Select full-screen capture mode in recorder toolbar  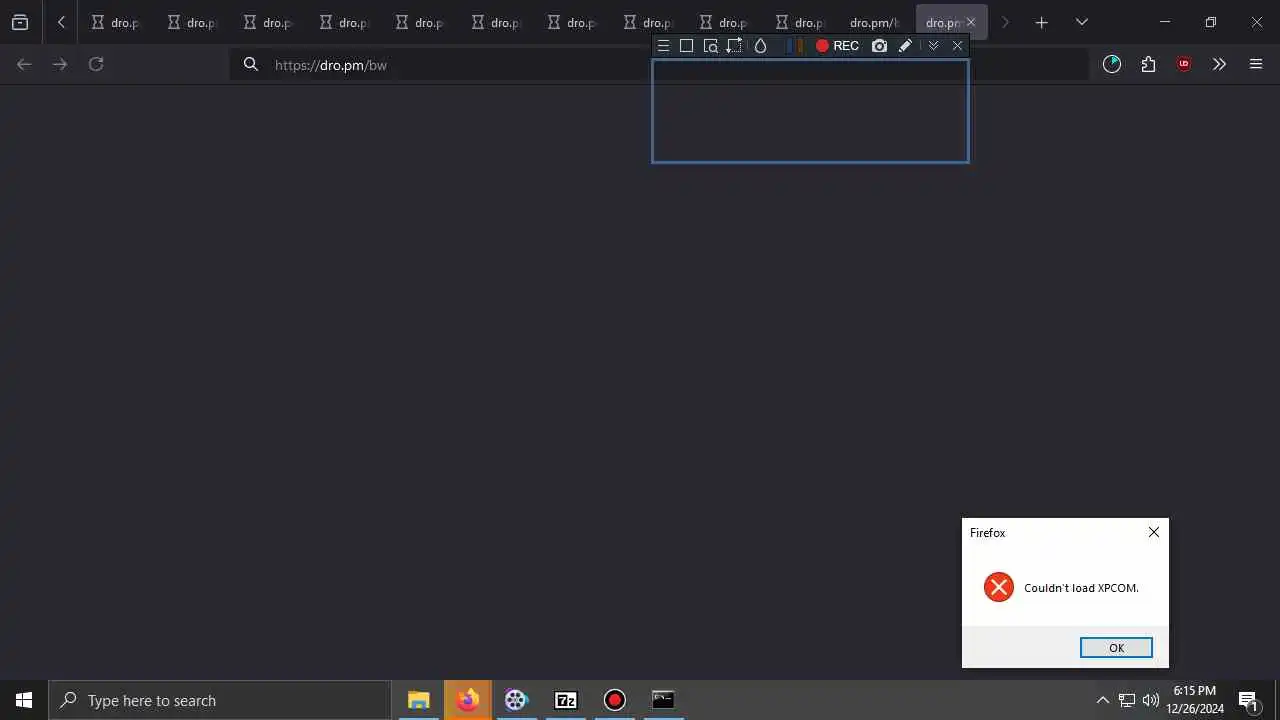tap(686, 46)
